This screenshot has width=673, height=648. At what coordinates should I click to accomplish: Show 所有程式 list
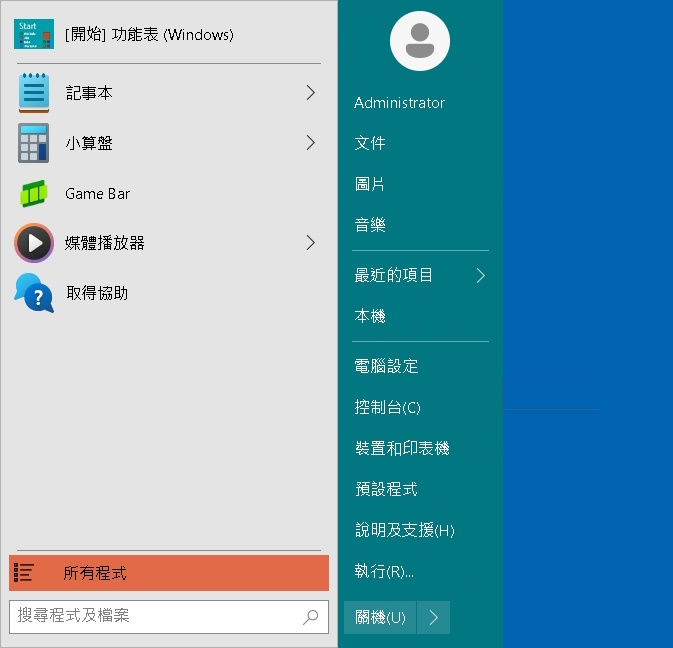coord(168,573)
